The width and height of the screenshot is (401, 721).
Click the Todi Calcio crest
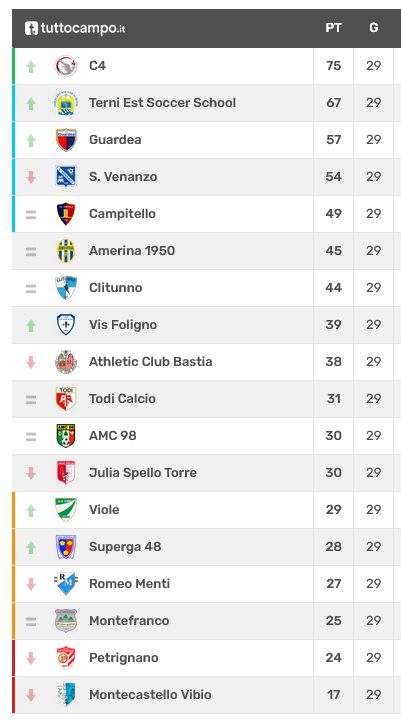click(66, 399)
